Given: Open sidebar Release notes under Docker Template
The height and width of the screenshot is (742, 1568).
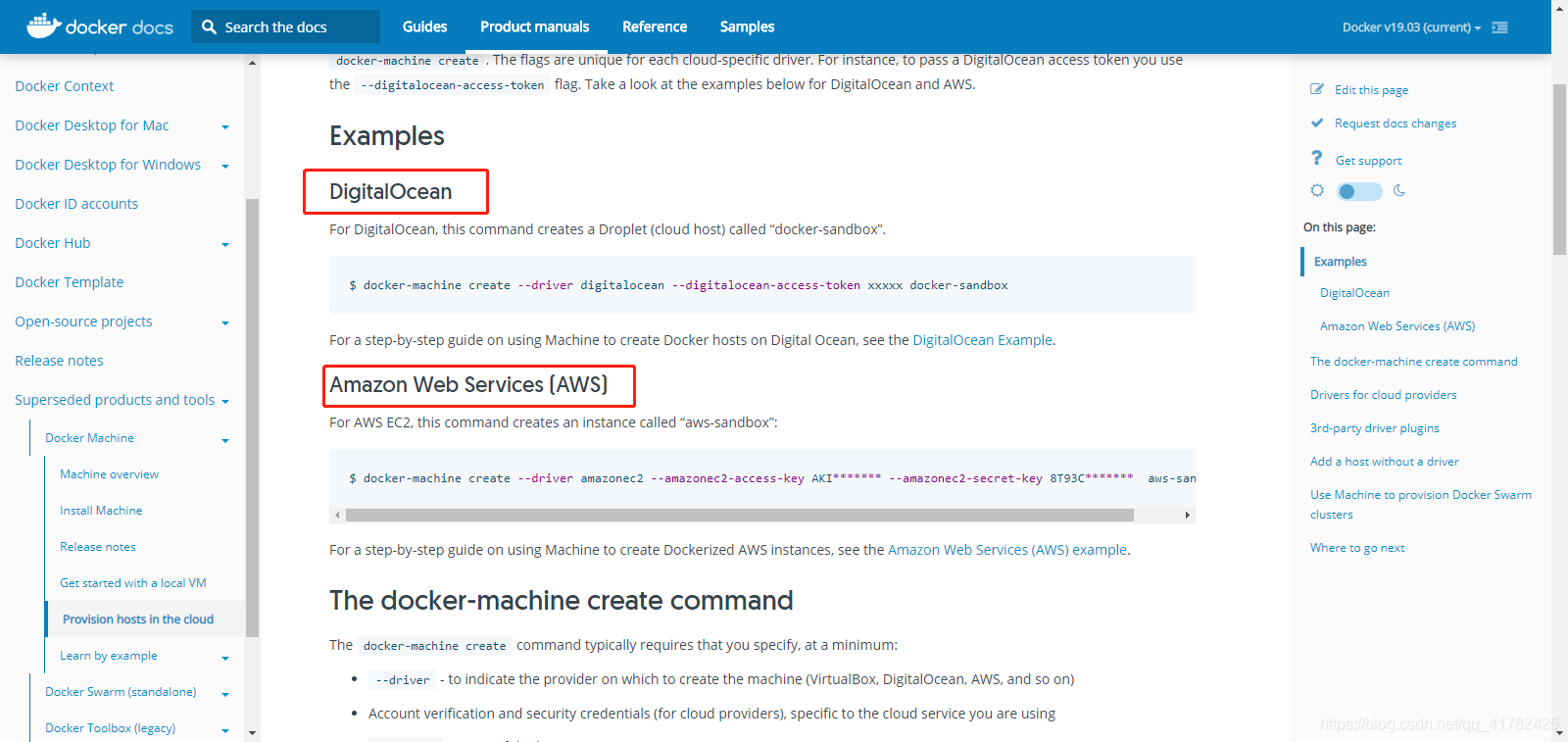Looking at the screenshot, I should coord(59,361).
